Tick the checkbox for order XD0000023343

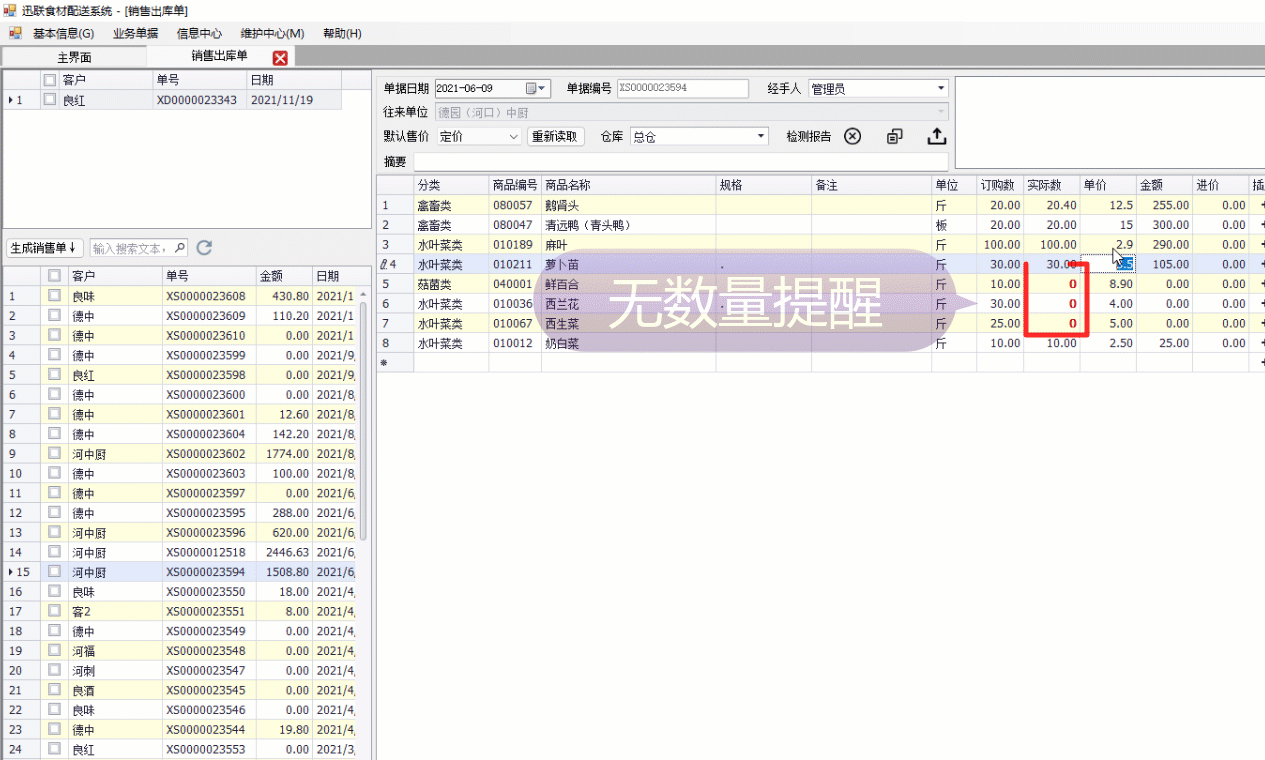click(49, 100)
